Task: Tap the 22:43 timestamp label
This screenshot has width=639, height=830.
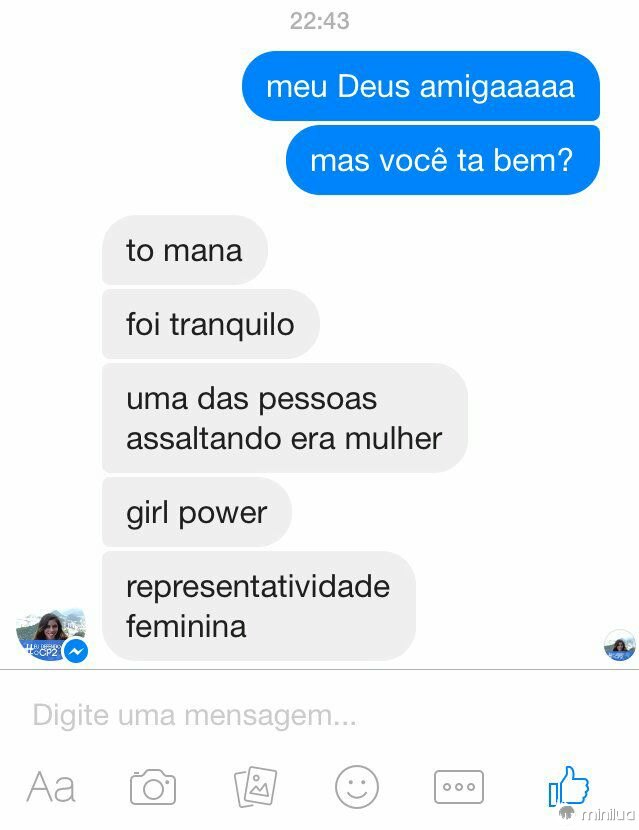Action: point(320,21)
